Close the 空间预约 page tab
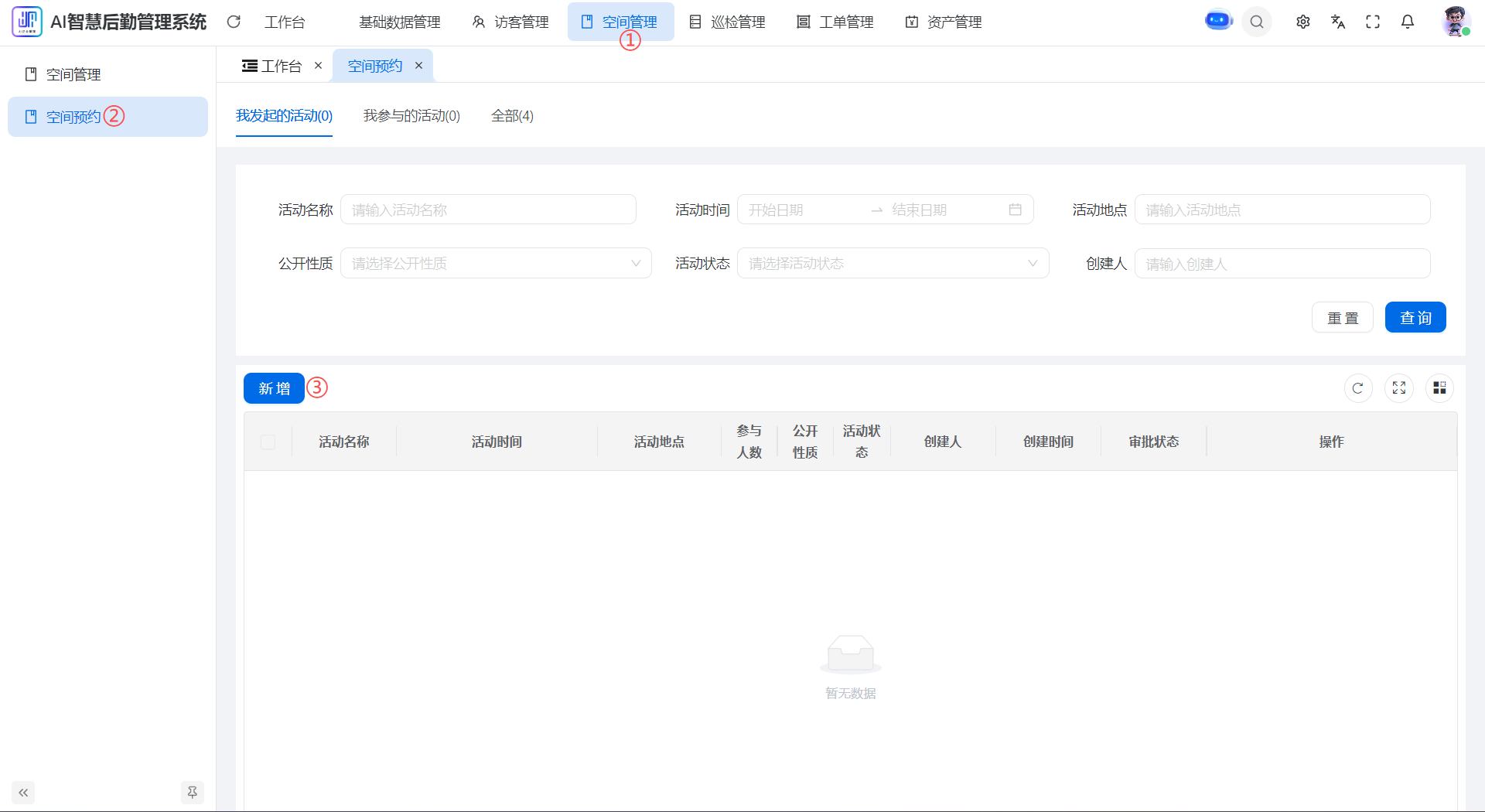Image resolution: width=1485 pixels, height=812 pixels. click(418, 66)
